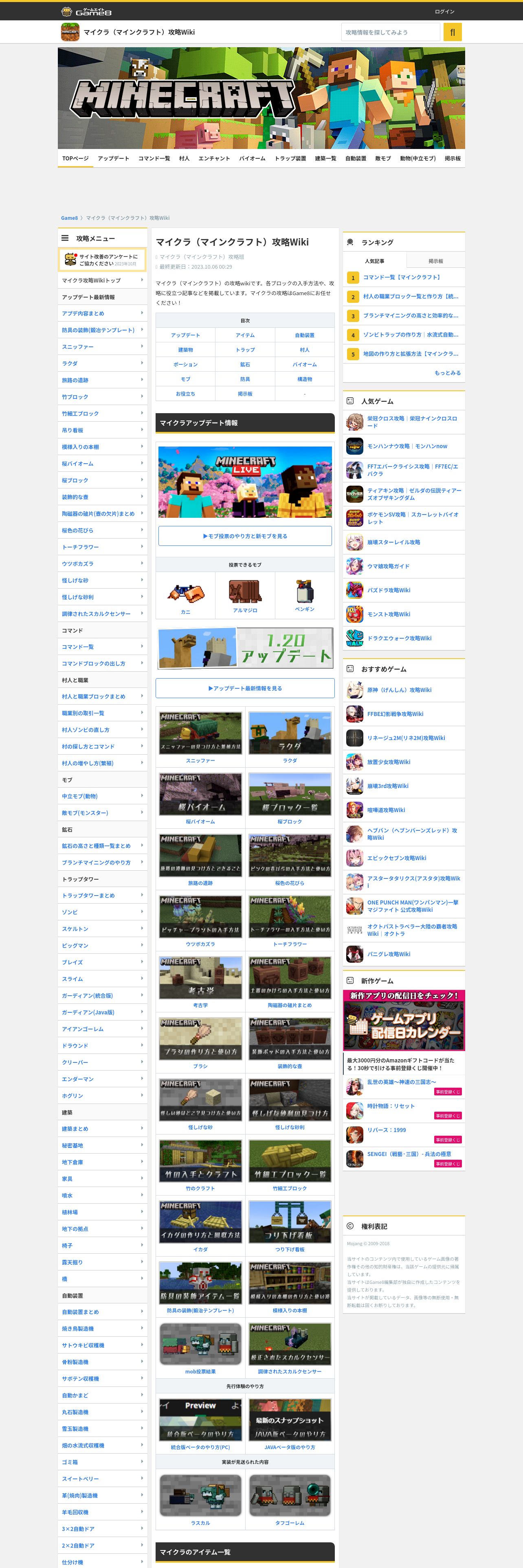Open 崩壊3rd攻略Wiki game icon
Screen dimensions: 523x1568
coord(354,786)
